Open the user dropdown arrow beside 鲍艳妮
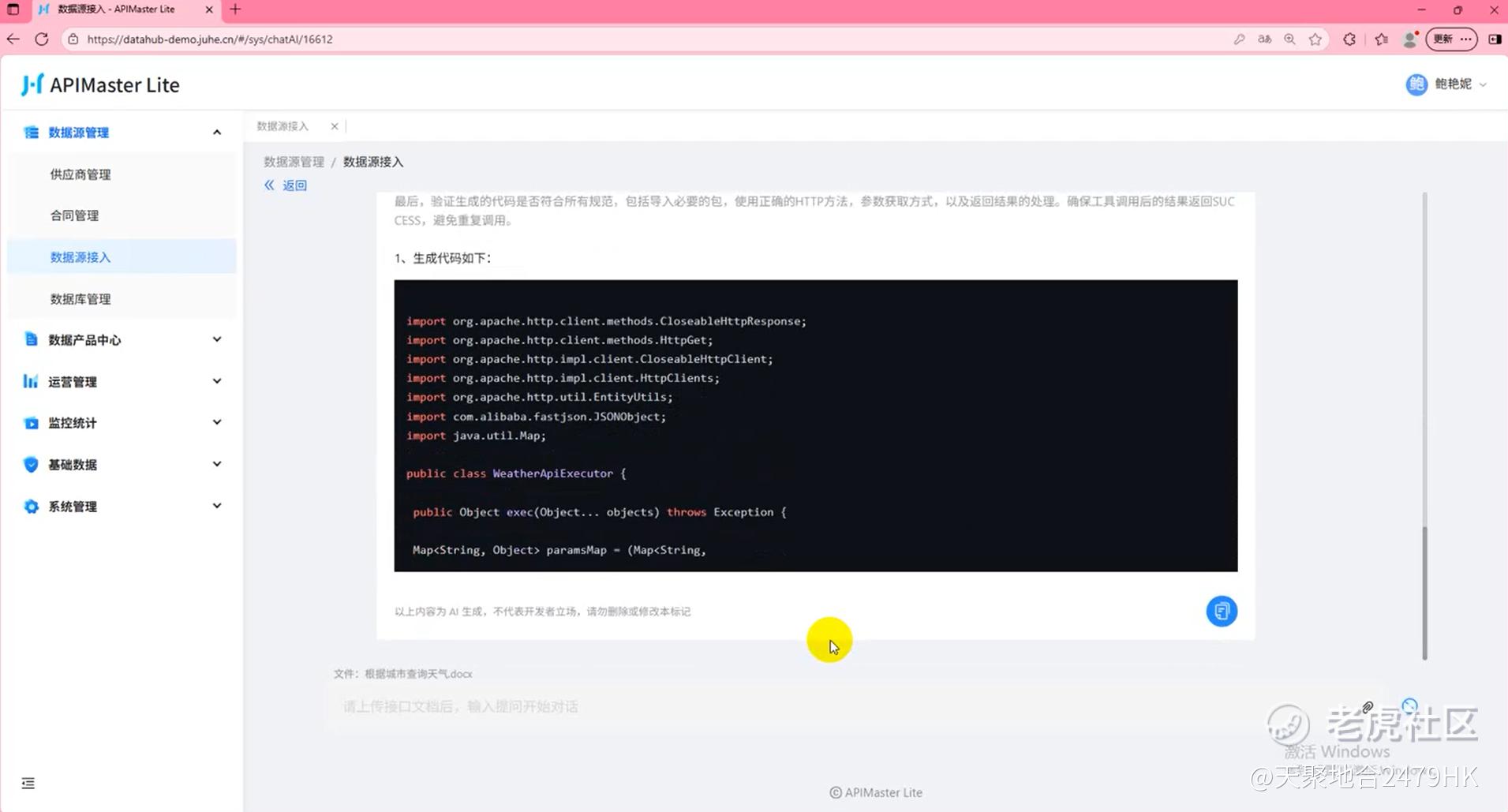Viewport: 1508px width, 812px height. tap(1483, 84)
